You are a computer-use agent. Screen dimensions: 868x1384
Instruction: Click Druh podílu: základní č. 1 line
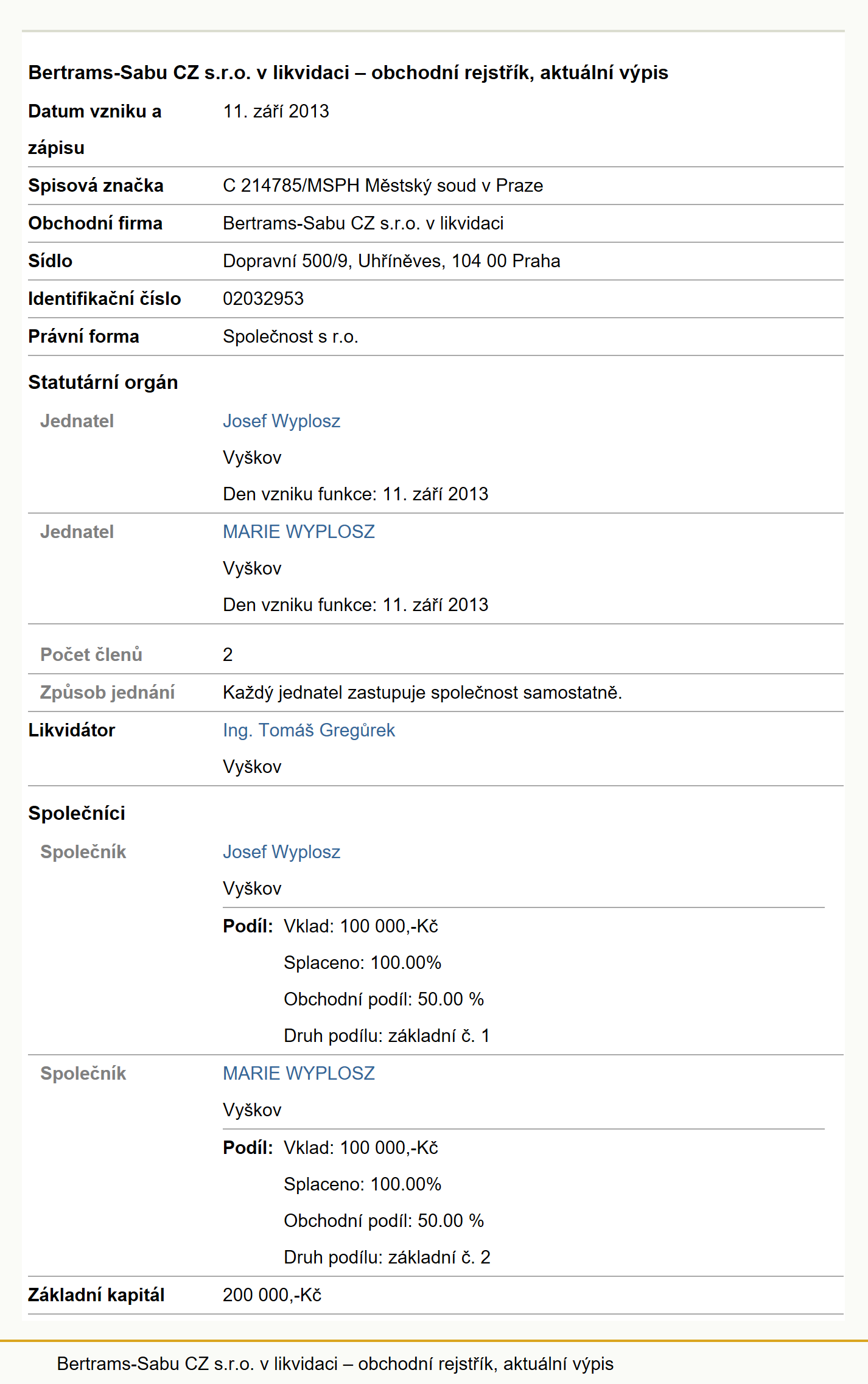pyautogui.click(x=387, y=1036)
